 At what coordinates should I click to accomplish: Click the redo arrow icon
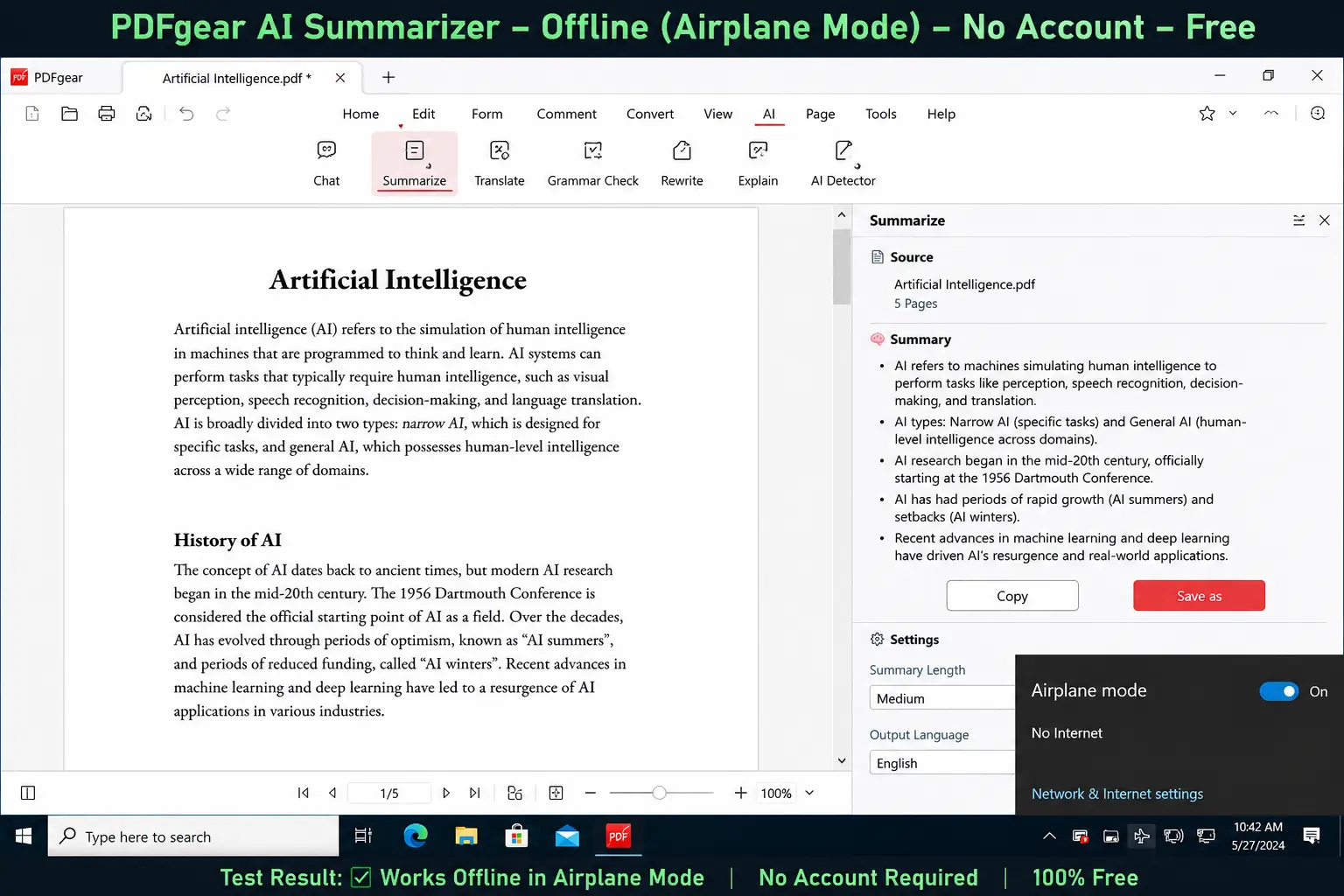[223, 113]
